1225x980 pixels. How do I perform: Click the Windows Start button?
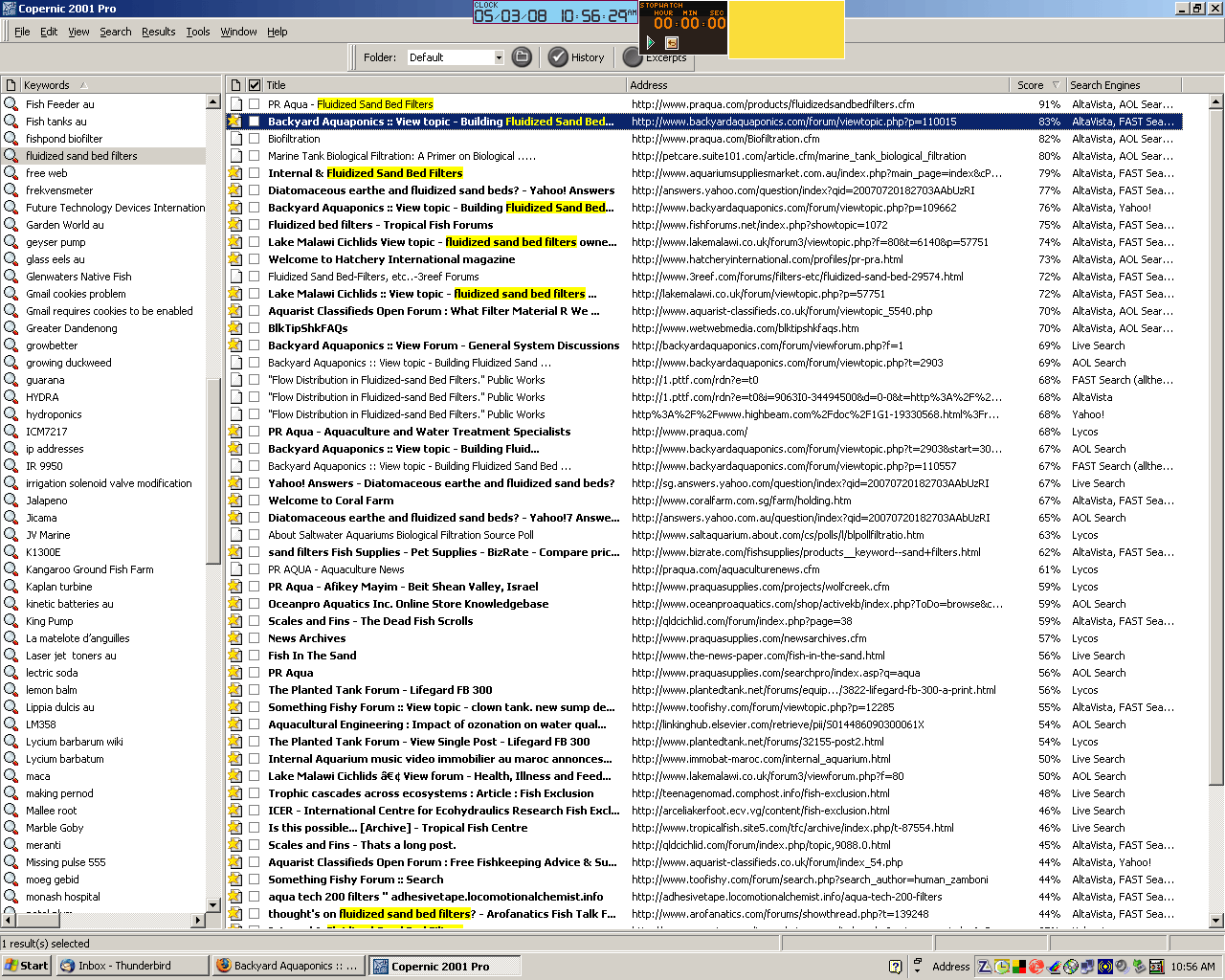pos(27,966)
